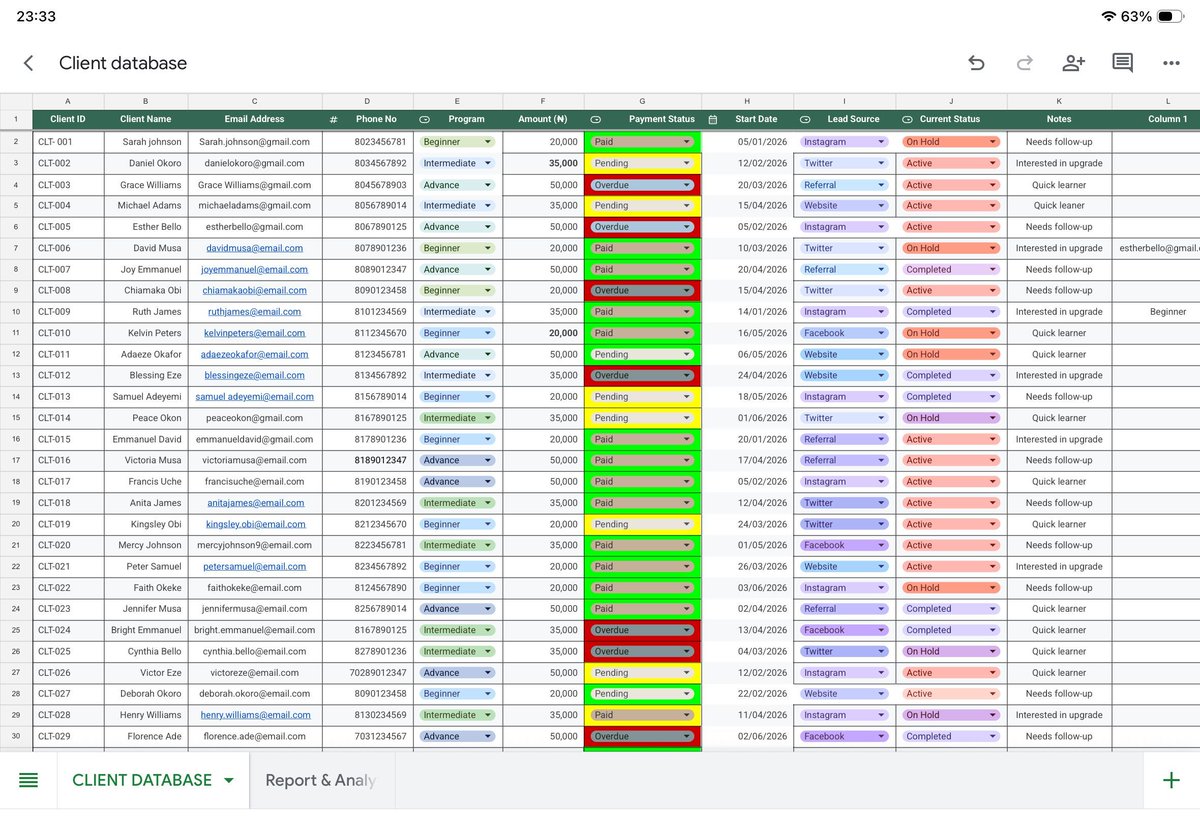The width and height of the screenshot is (1200, 834).
Task: Select row 12 header
Action: coord(16,354)
